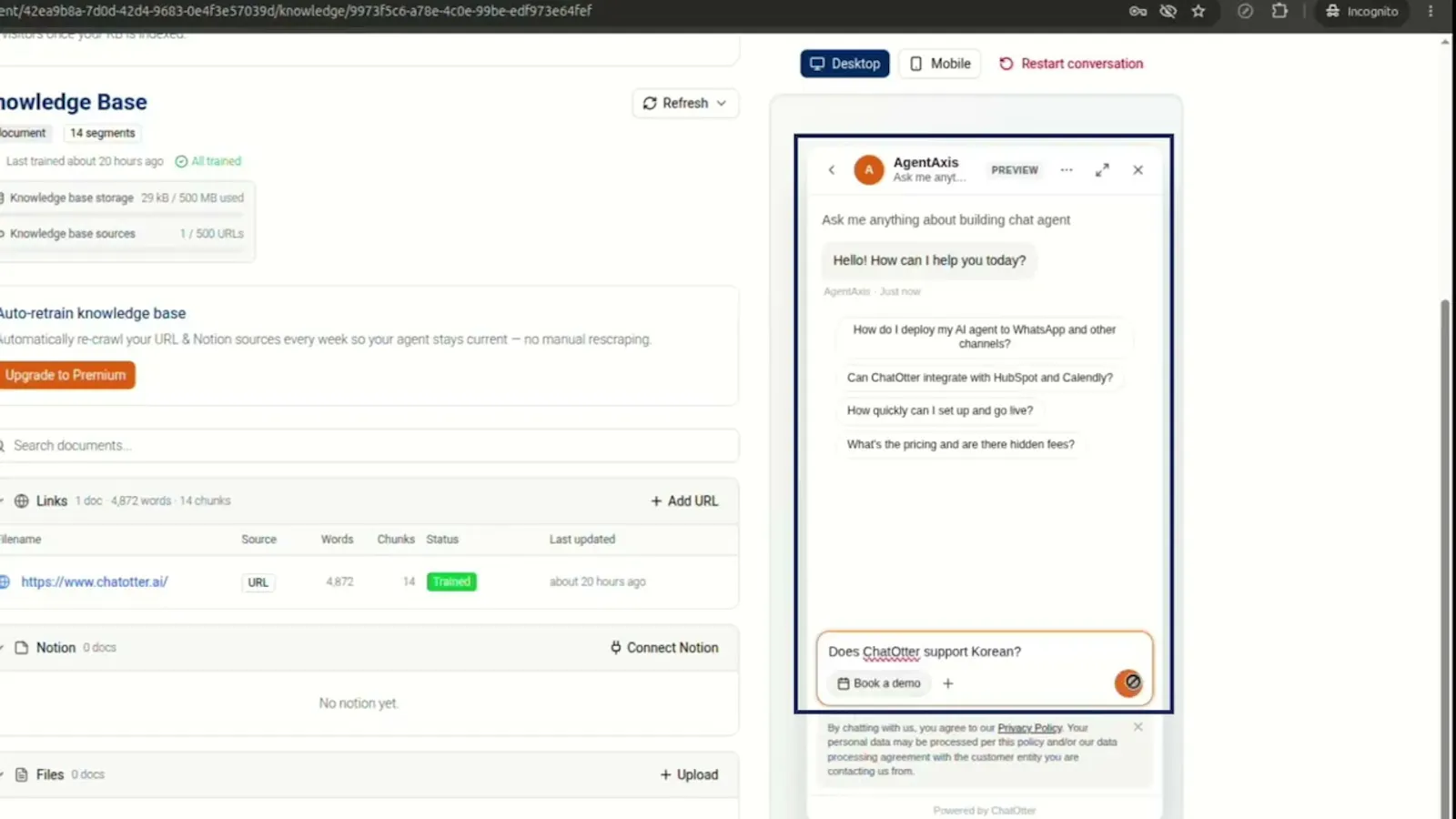Click the browser extensions puzzle icon
This screenshot has height=819, width=1456.
[x=1279, y=11]
